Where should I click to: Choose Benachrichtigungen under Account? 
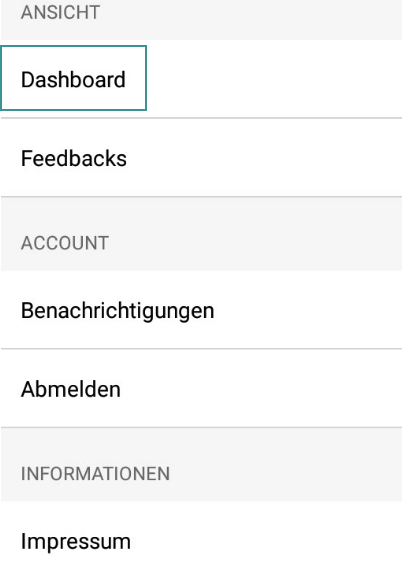201,310
